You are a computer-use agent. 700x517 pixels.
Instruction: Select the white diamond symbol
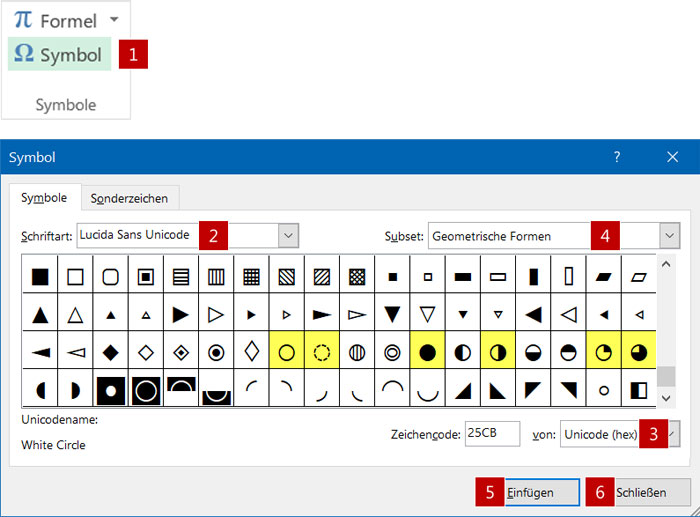point(146,353)
